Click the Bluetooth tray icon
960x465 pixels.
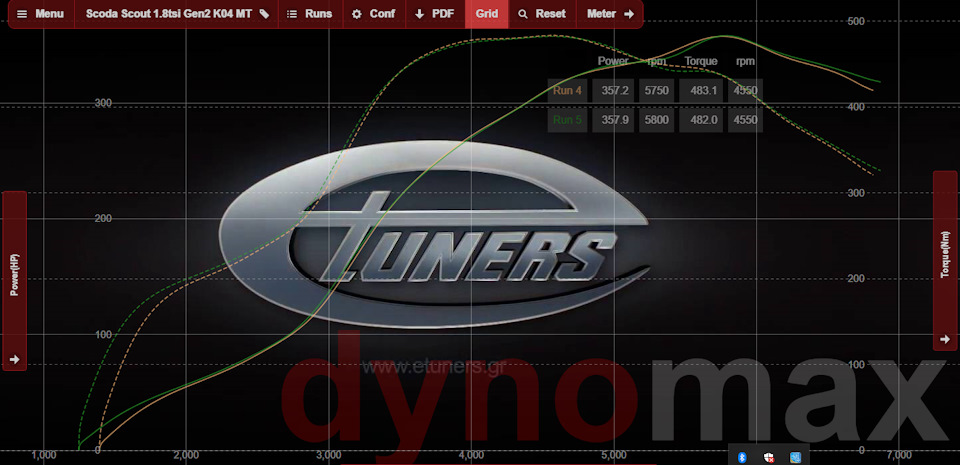point(742,458)
